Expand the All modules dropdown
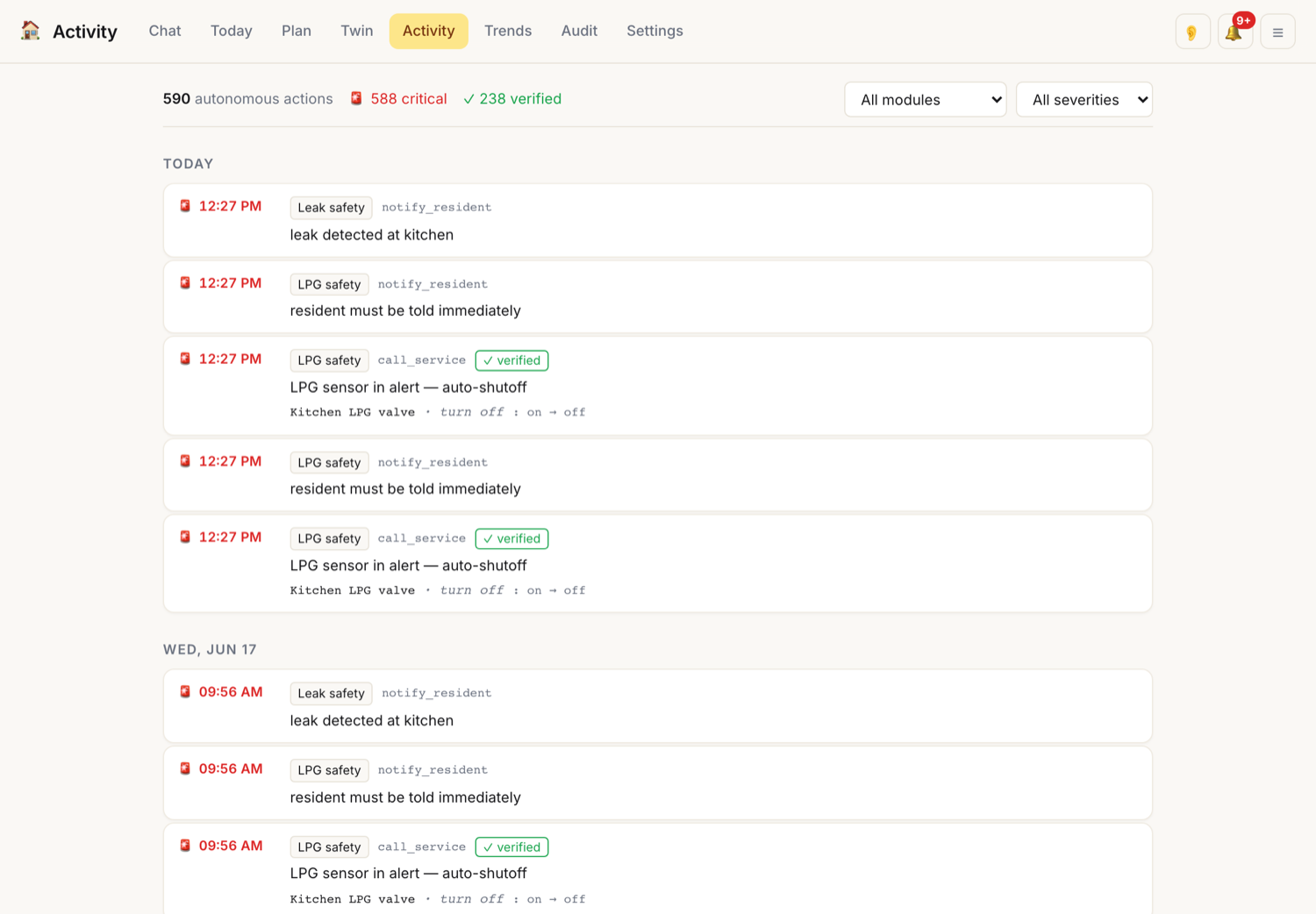Viewport: 1316px width, 914px height. click(x=926, y=99)
